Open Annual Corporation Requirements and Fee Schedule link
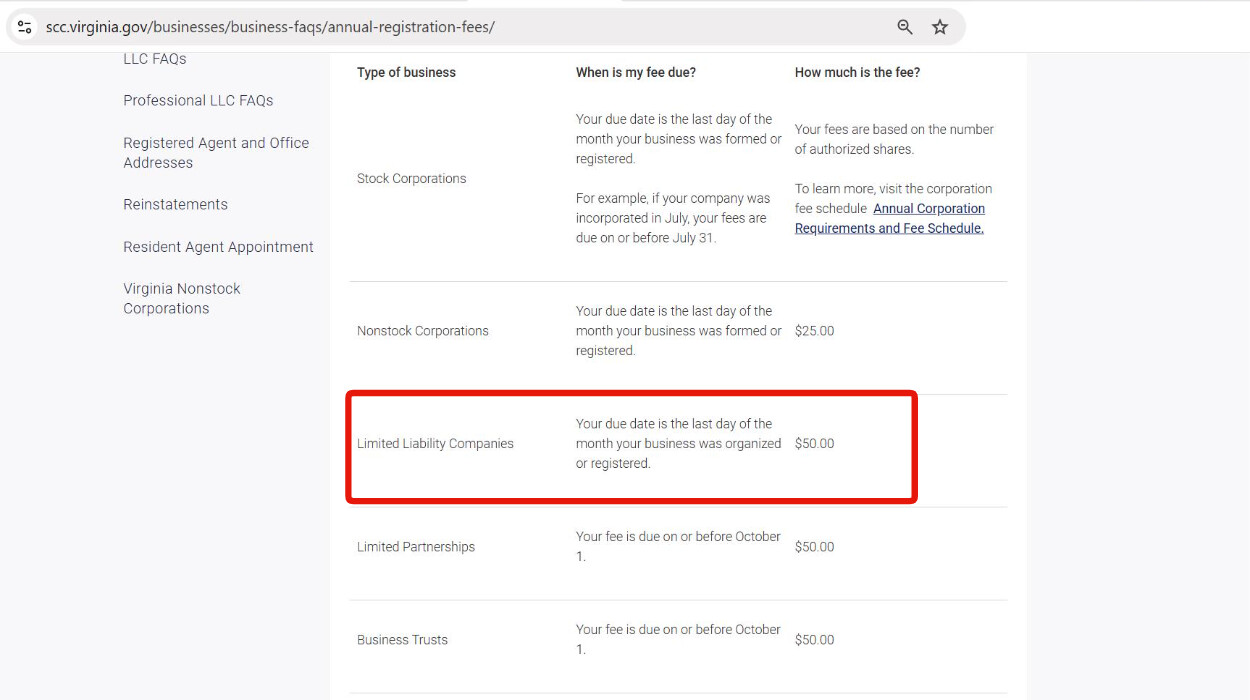 click(x=890, y=218)
